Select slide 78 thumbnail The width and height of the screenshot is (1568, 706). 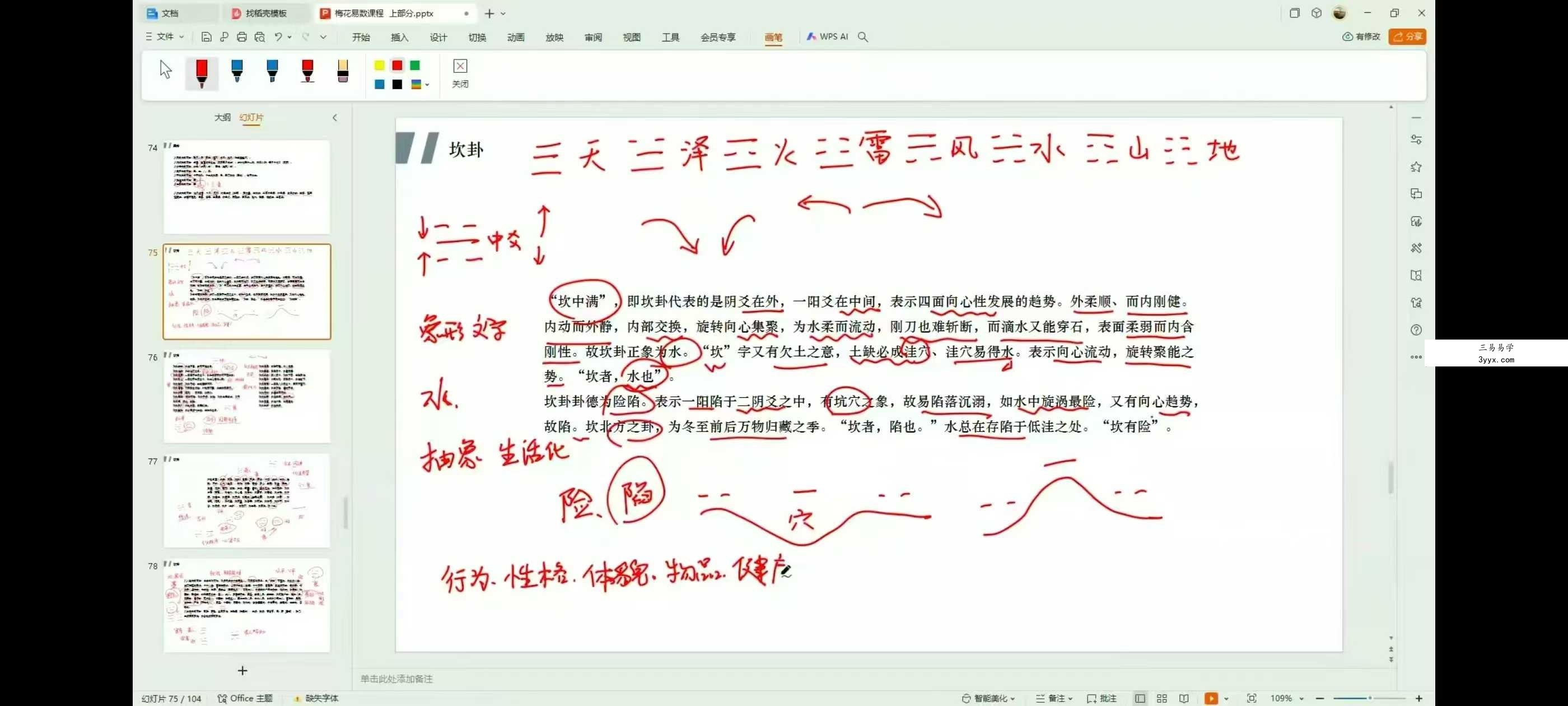[x=246, y=605]
